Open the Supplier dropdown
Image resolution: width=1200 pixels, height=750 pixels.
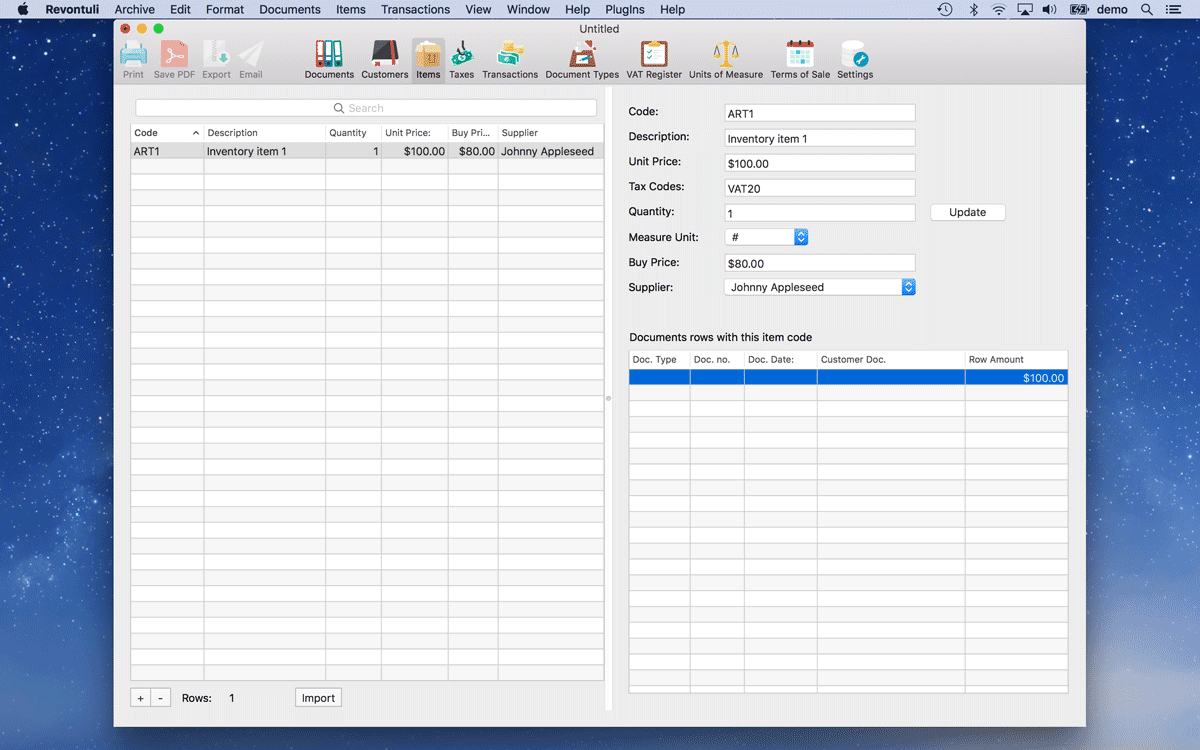pos(820,287)
